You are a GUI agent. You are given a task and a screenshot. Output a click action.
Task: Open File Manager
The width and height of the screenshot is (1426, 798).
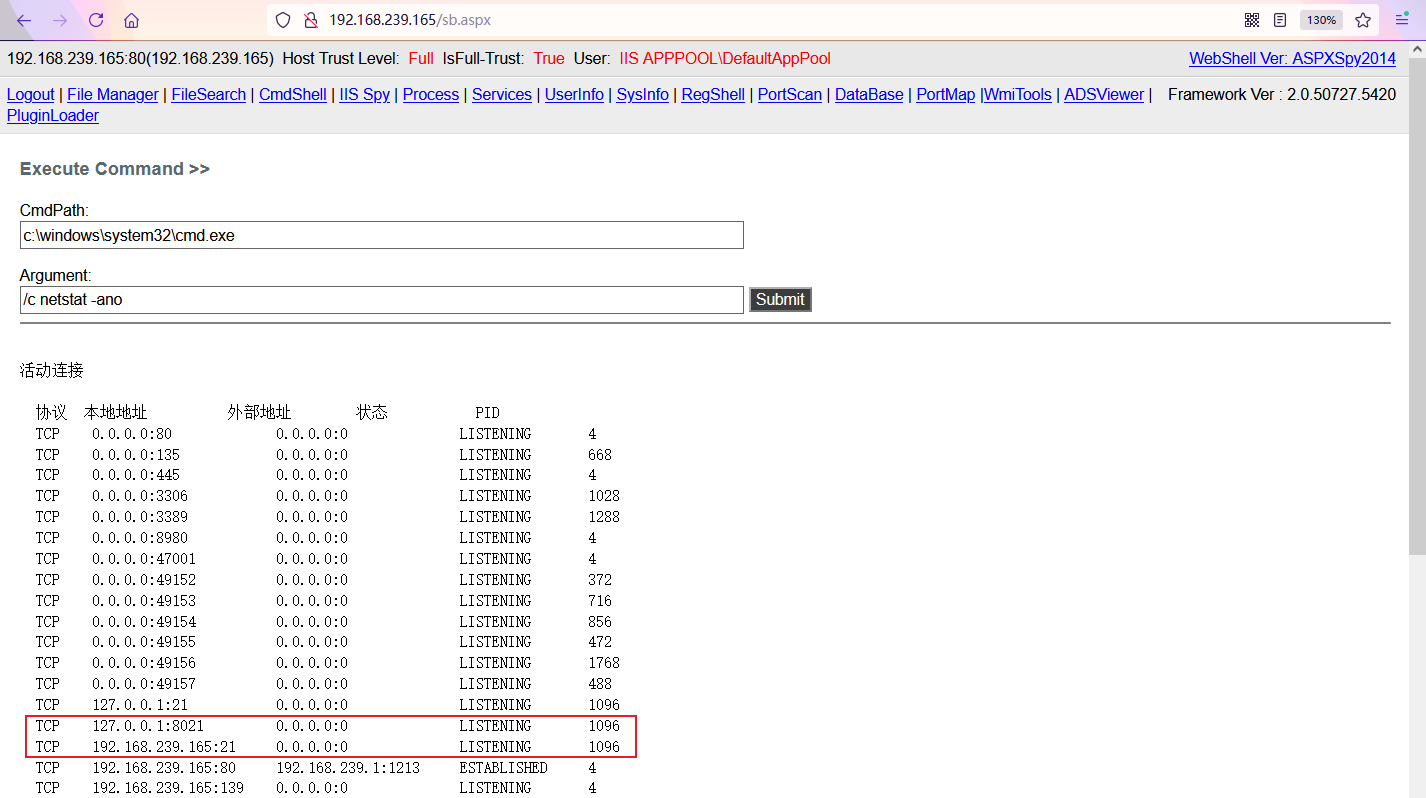point(113,95)
